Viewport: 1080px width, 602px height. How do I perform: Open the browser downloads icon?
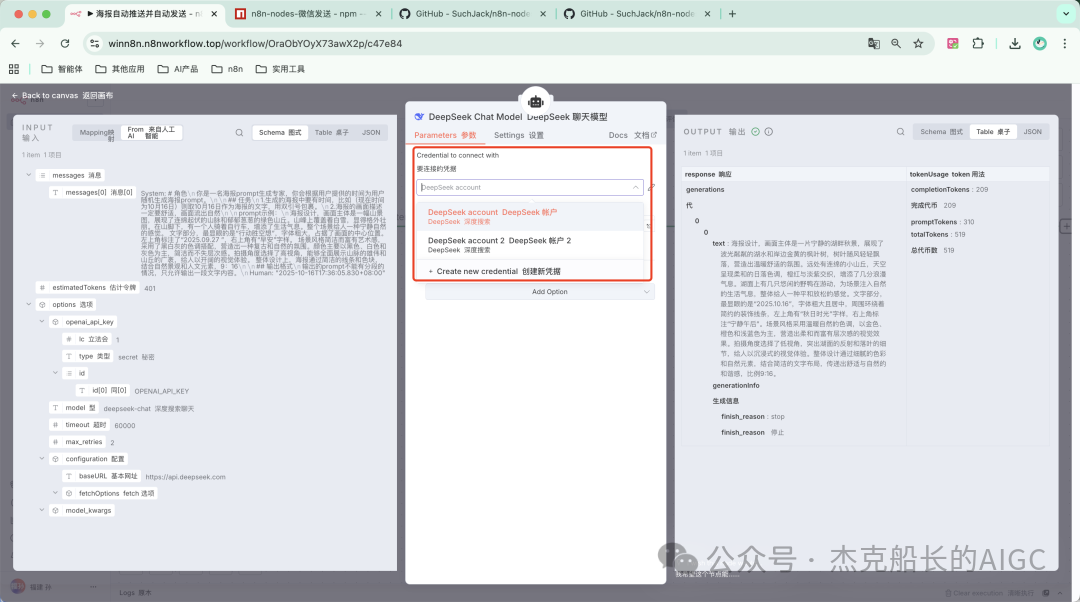click(1015, 43)
